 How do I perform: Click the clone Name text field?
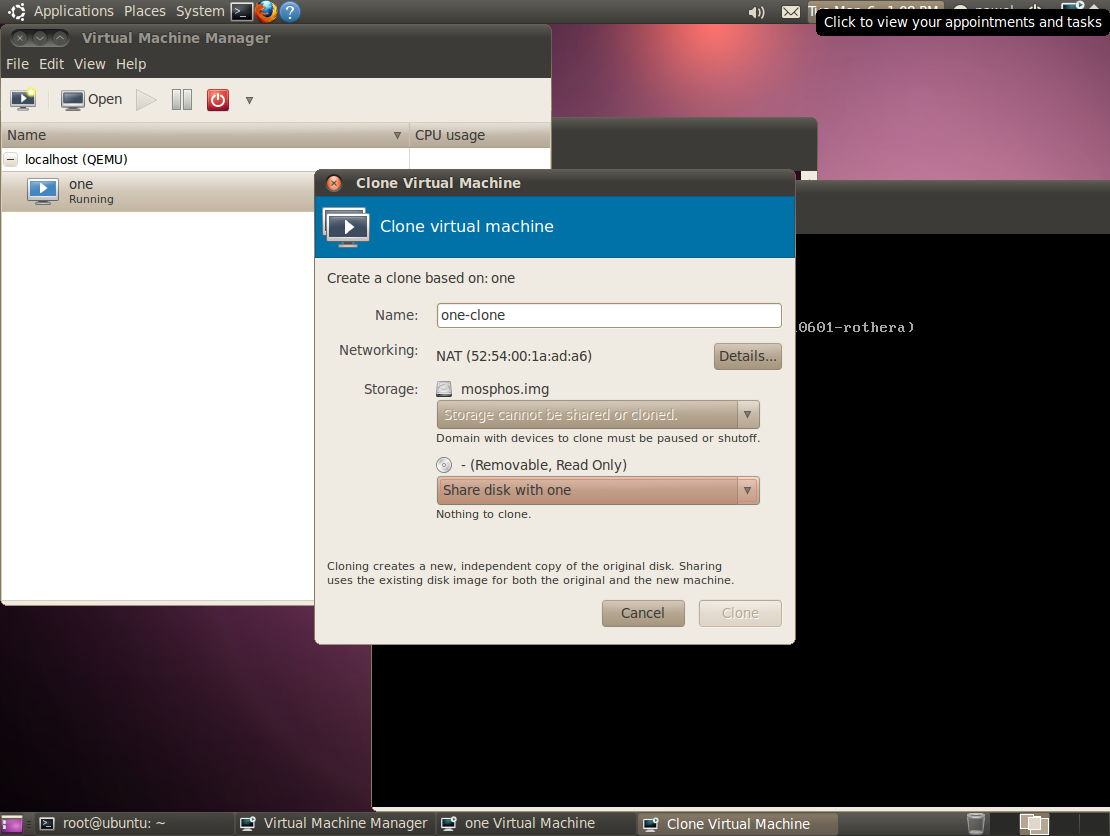coord(608,315)
